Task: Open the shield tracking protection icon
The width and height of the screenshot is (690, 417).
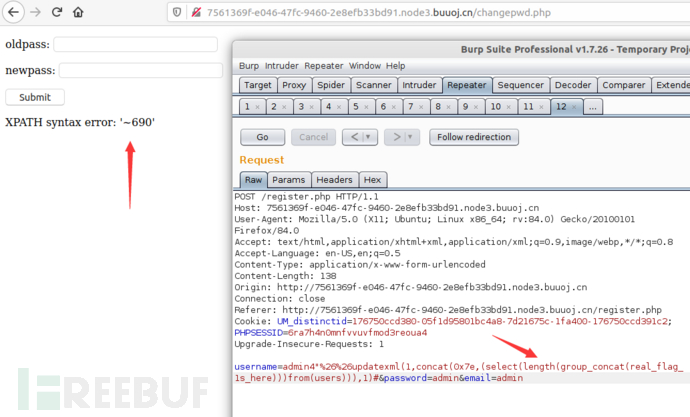Action: click(x=176, y=12)
